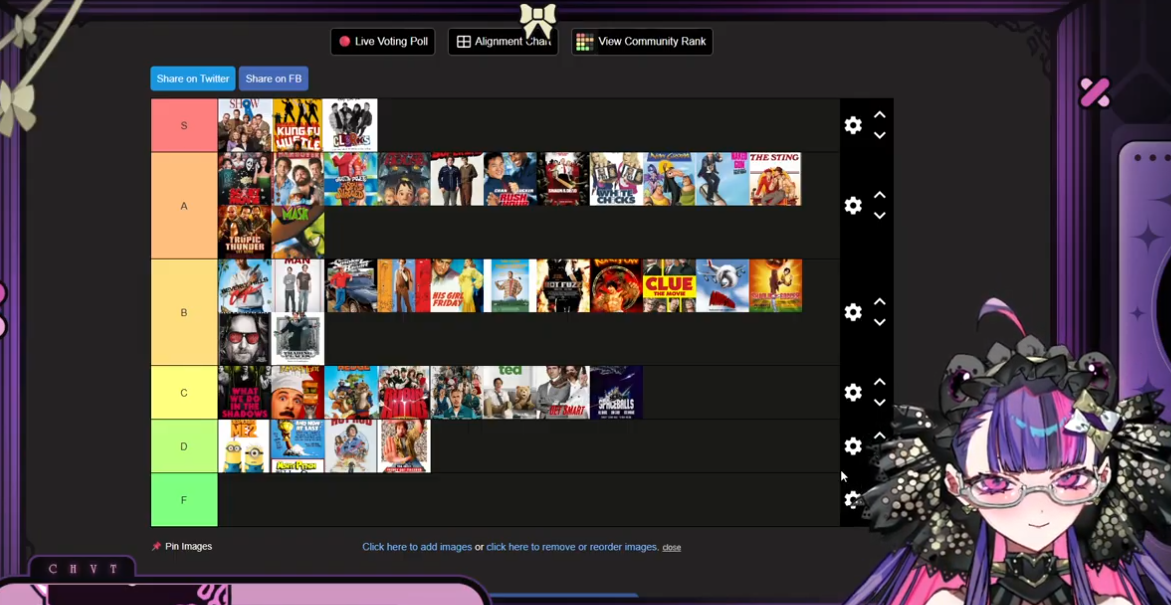The height and width of the screenshot is (605, 1171).
Task: Select the Tropic Thunder poster
Action: pyautogui.click(x=245, y=232)
